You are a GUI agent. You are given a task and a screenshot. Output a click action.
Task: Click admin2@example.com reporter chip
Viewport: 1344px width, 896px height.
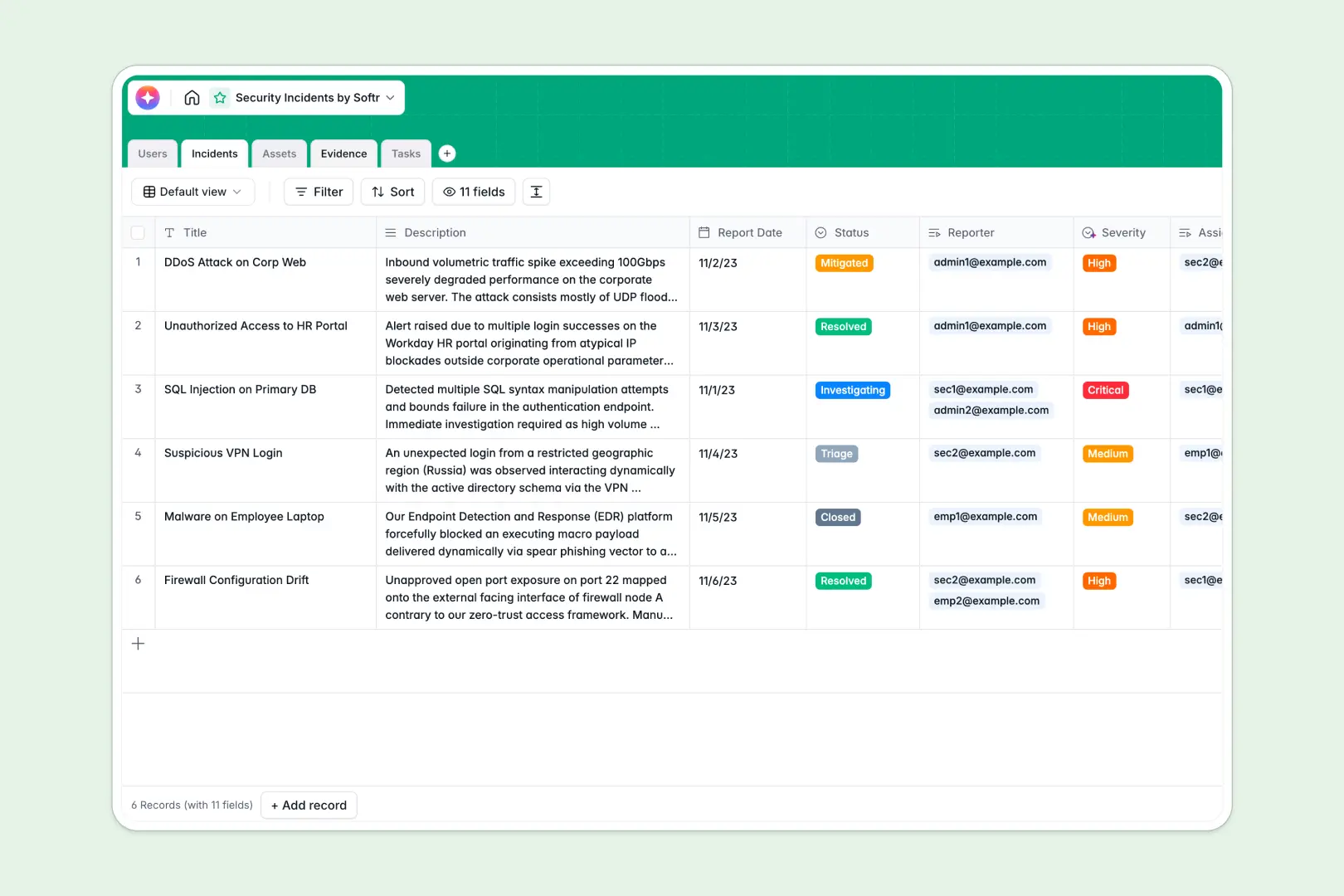pos(991,411)
